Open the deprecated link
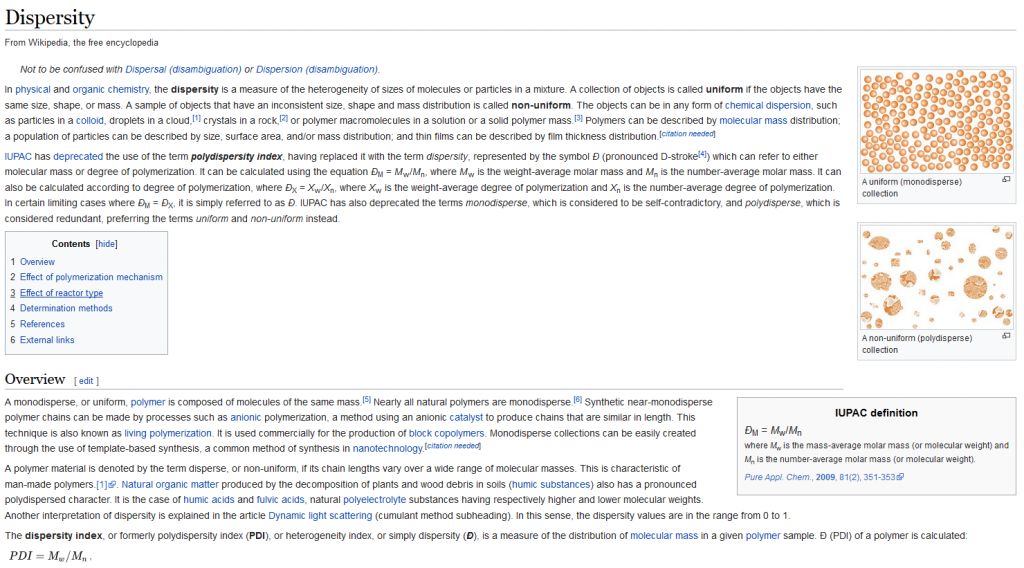The width and height of the screenshot is (1024, 568). (x=78, y=157)
